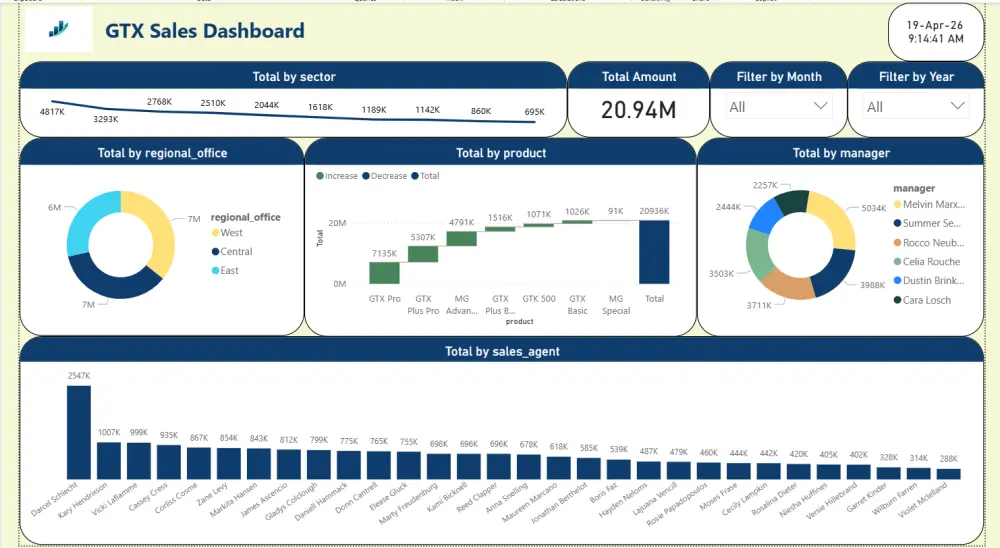Click the 4817K sector data label

pyautogui.click(x=52, y=112)
